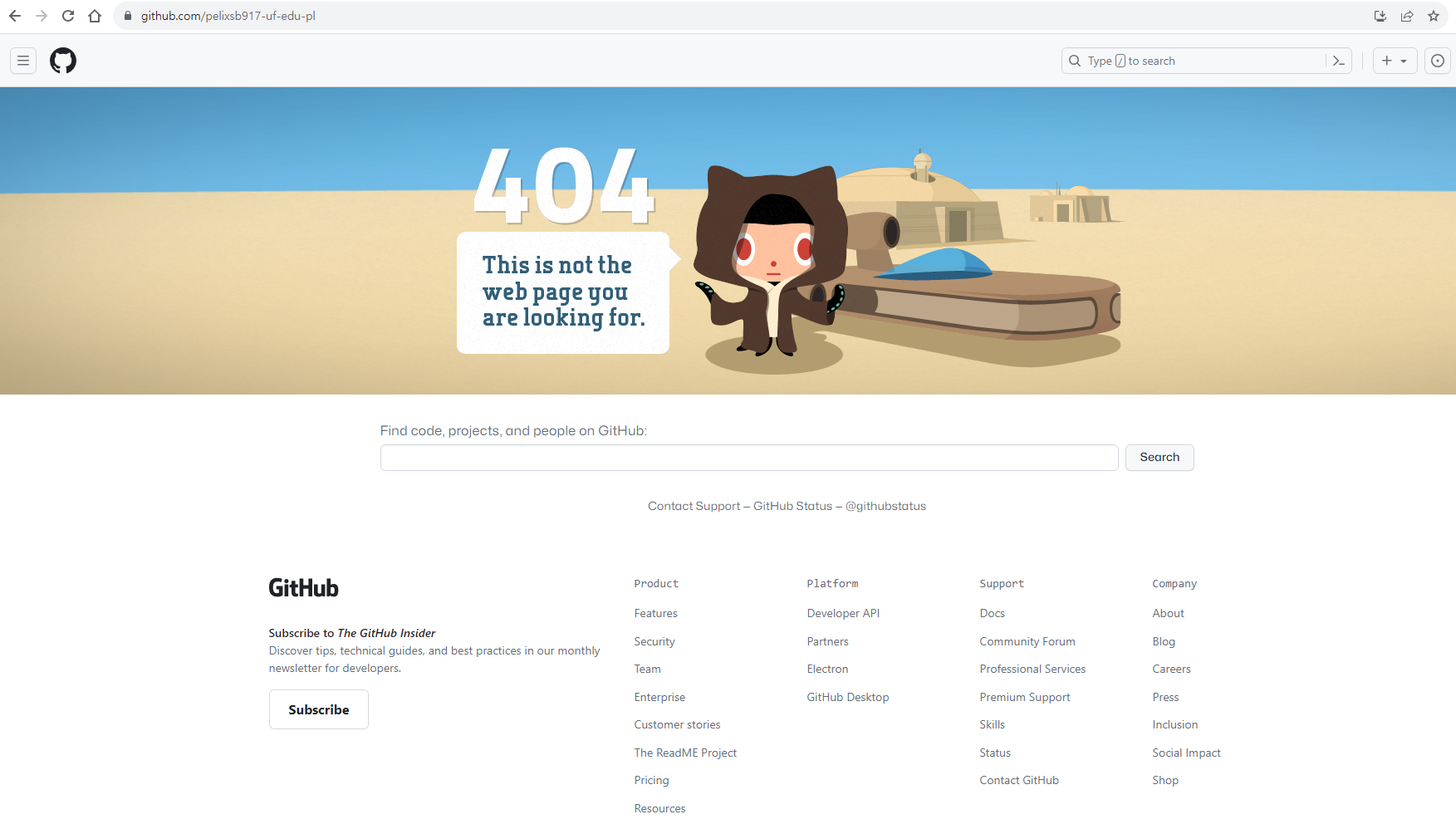Open the issues circle icon
The width and height of the screenshot is (1456, 824).
(x=1438, y=61)
